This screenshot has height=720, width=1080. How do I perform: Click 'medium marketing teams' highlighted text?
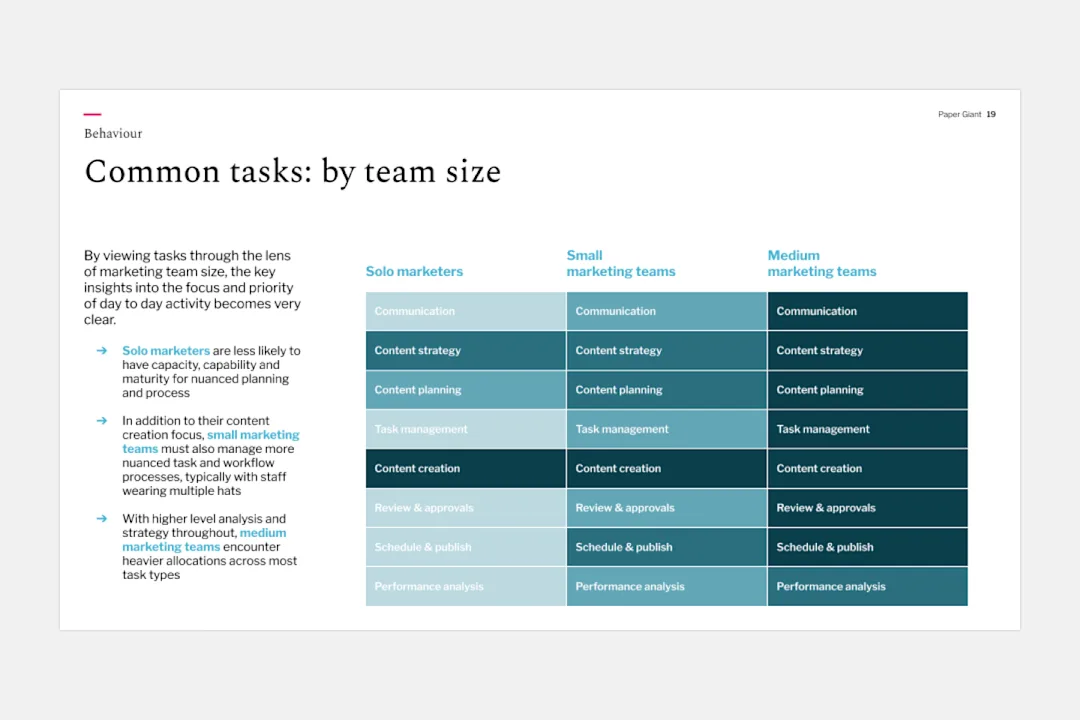tap(204, 539)
